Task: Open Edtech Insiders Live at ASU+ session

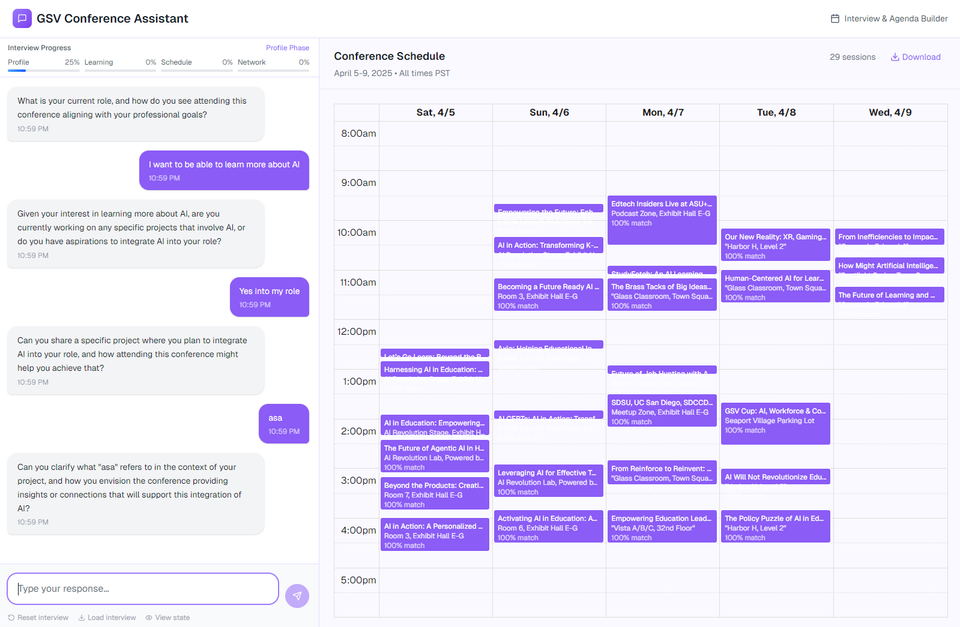Action: [x=662, y=220]
